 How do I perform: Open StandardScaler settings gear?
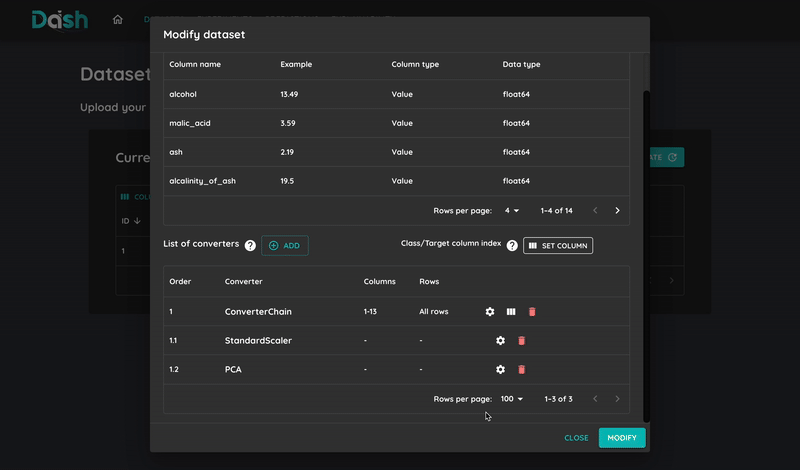(501, 340)
